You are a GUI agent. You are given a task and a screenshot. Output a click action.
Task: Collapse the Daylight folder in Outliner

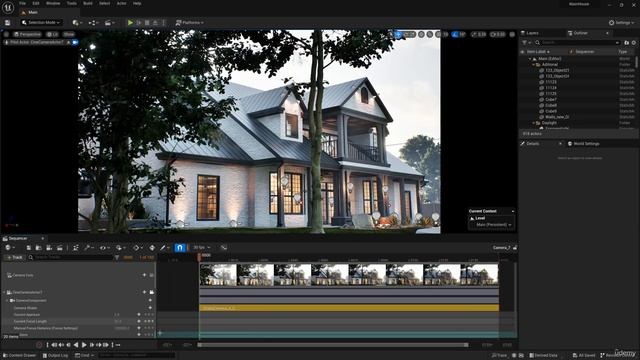pos(533,123)
